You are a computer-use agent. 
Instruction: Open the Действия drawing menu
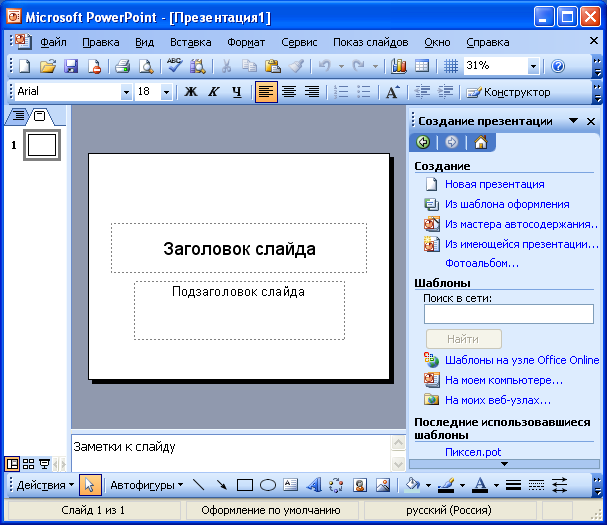click(x=45, y=485)
